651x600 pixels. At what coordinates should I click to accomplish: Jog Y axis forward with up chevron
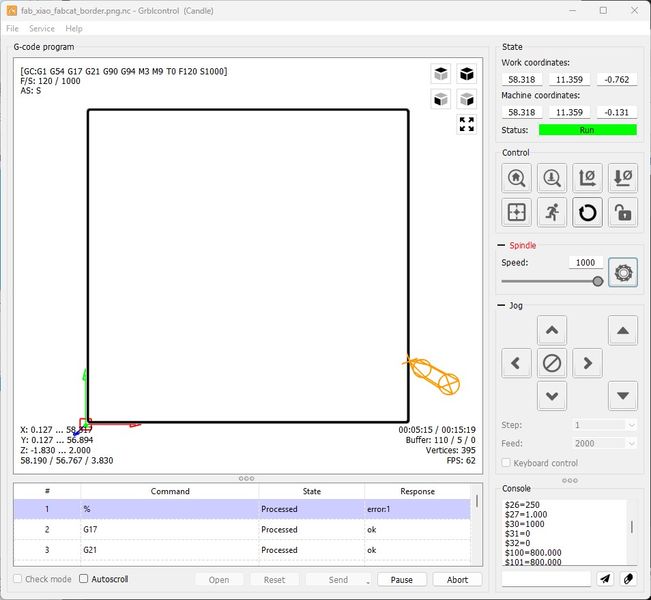(552, 331)
